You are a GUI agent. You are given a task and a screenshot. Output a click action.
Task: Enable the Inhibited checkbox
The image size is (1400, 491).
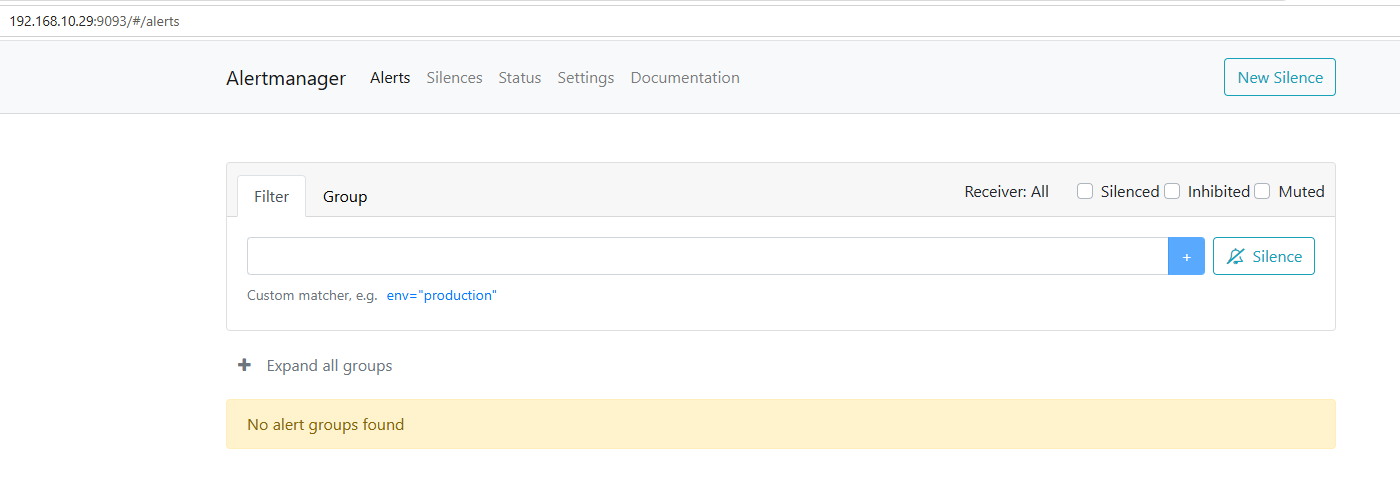1172,191
